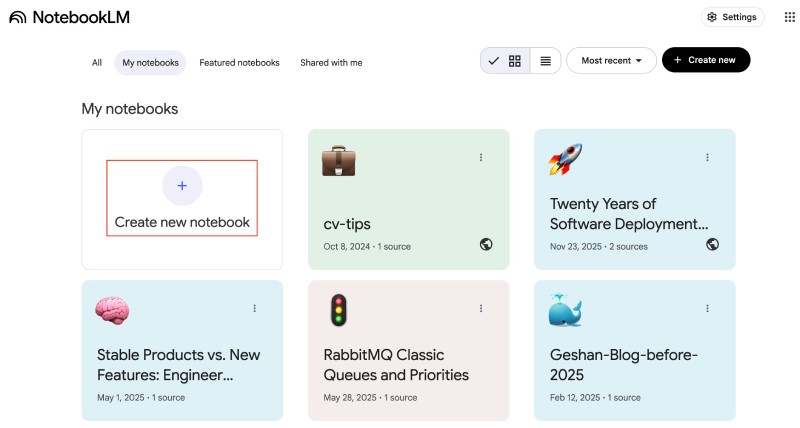The width and height of the screenshot is (800, 428).
Task: Click the globe icon on Twenty Years card
Action: pyautogui.click(x=712, y=244)
